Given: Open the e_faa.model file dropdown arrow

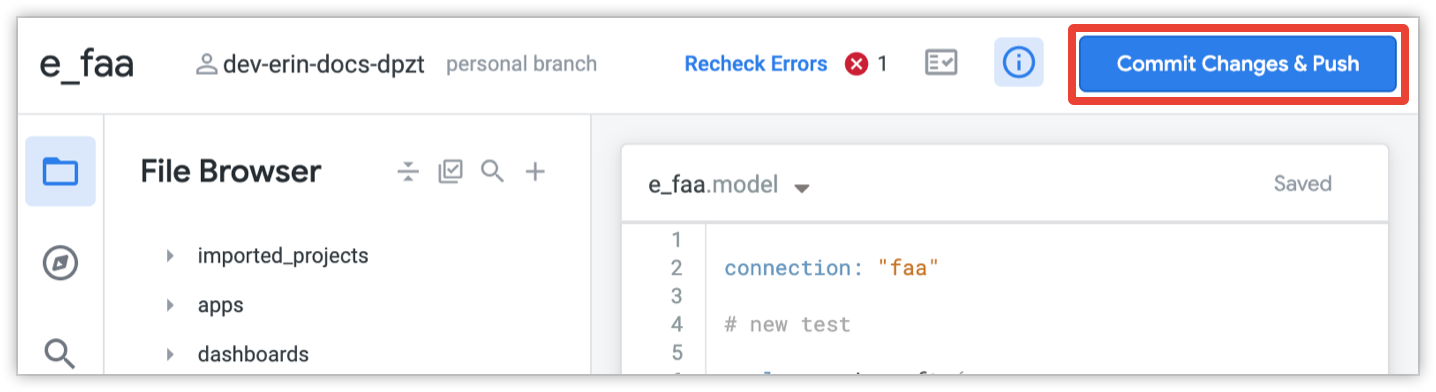Looking at the screenshot, I should coord(801,188).
